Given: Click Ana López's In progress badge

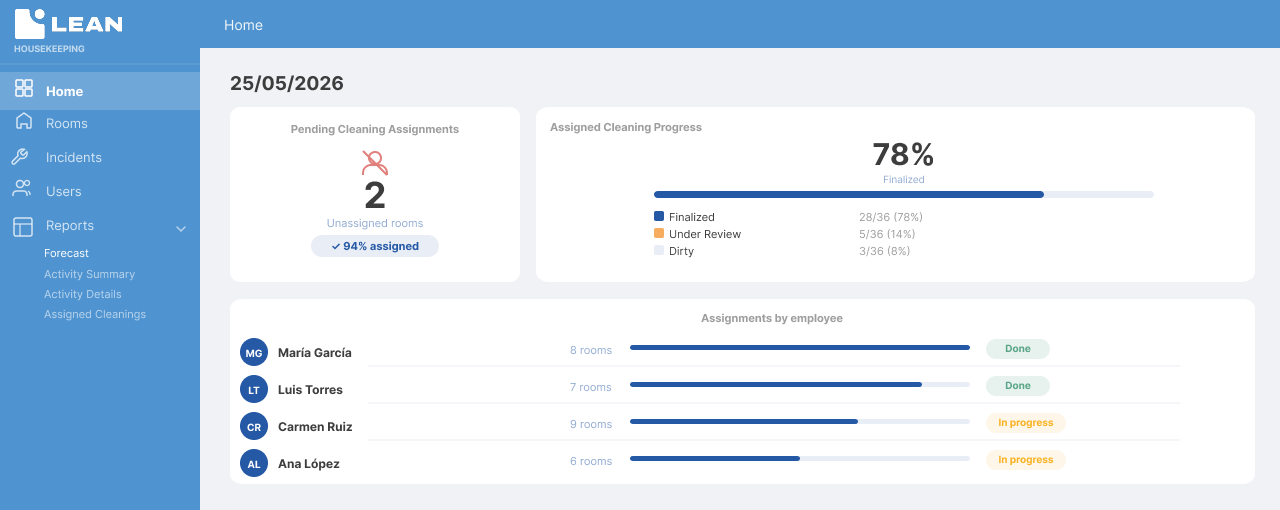Looking at the screenshot, I should 1026,460.
